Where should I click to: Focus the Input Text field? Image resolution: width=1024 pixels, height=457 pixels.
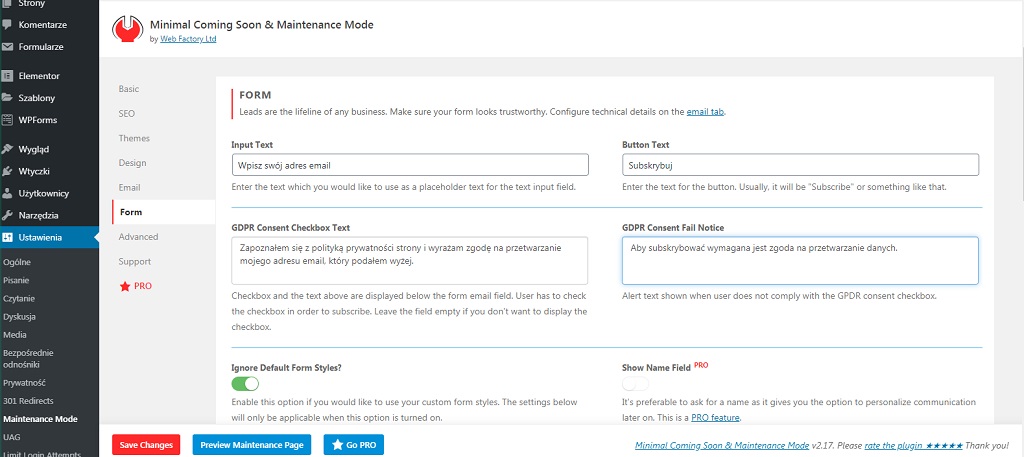(x=410, y=165)
